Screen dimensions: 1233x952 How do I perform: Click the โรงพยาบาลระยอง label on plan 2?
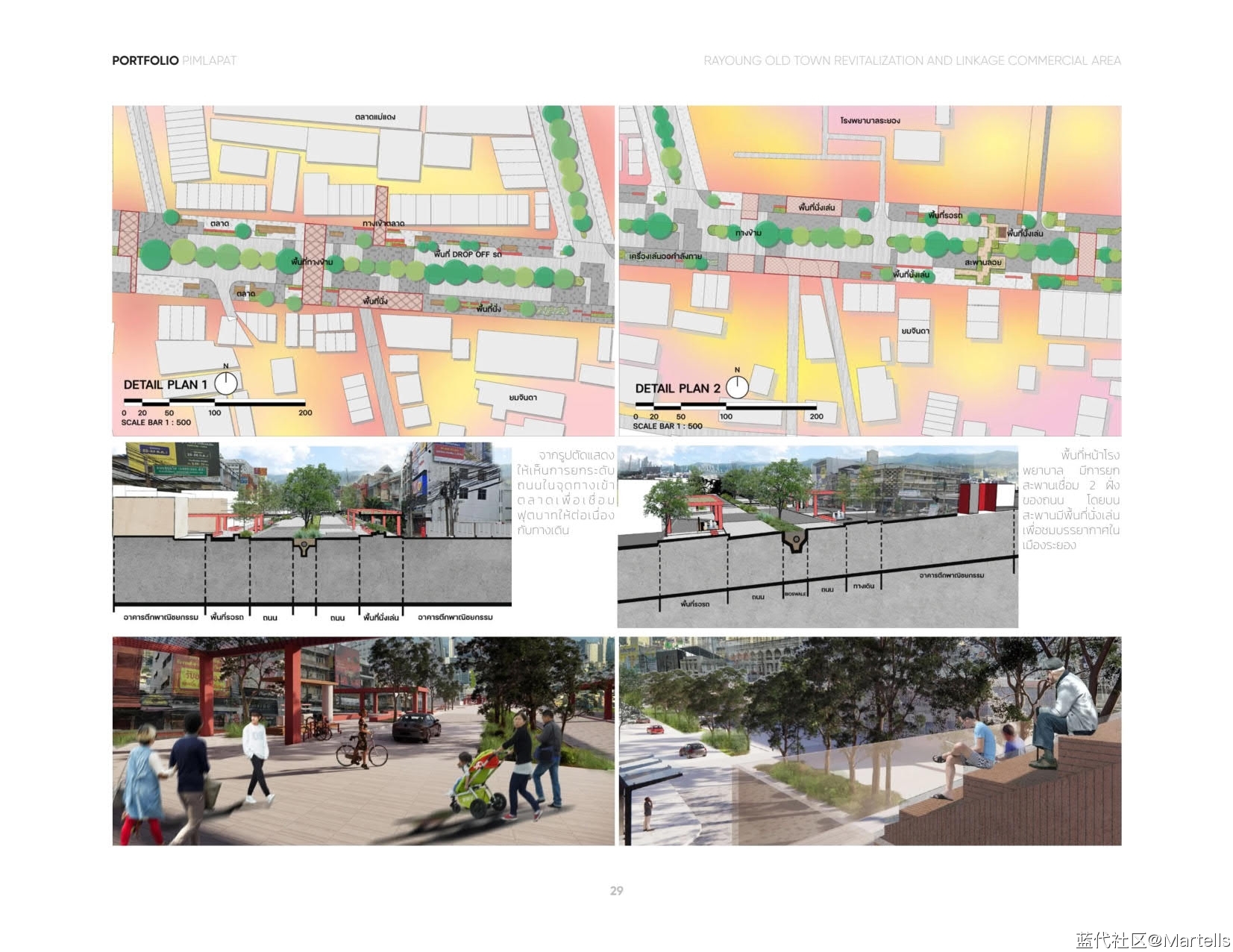(x=870, y=121)
